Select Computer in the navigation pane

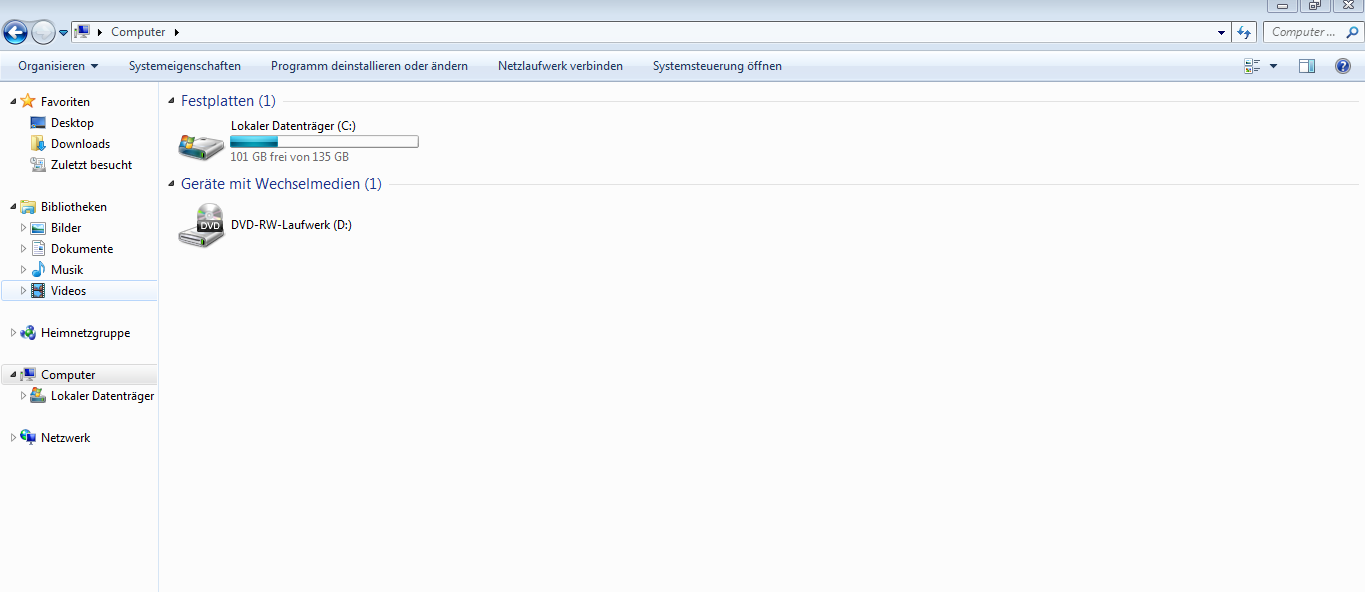coord(68,375)
